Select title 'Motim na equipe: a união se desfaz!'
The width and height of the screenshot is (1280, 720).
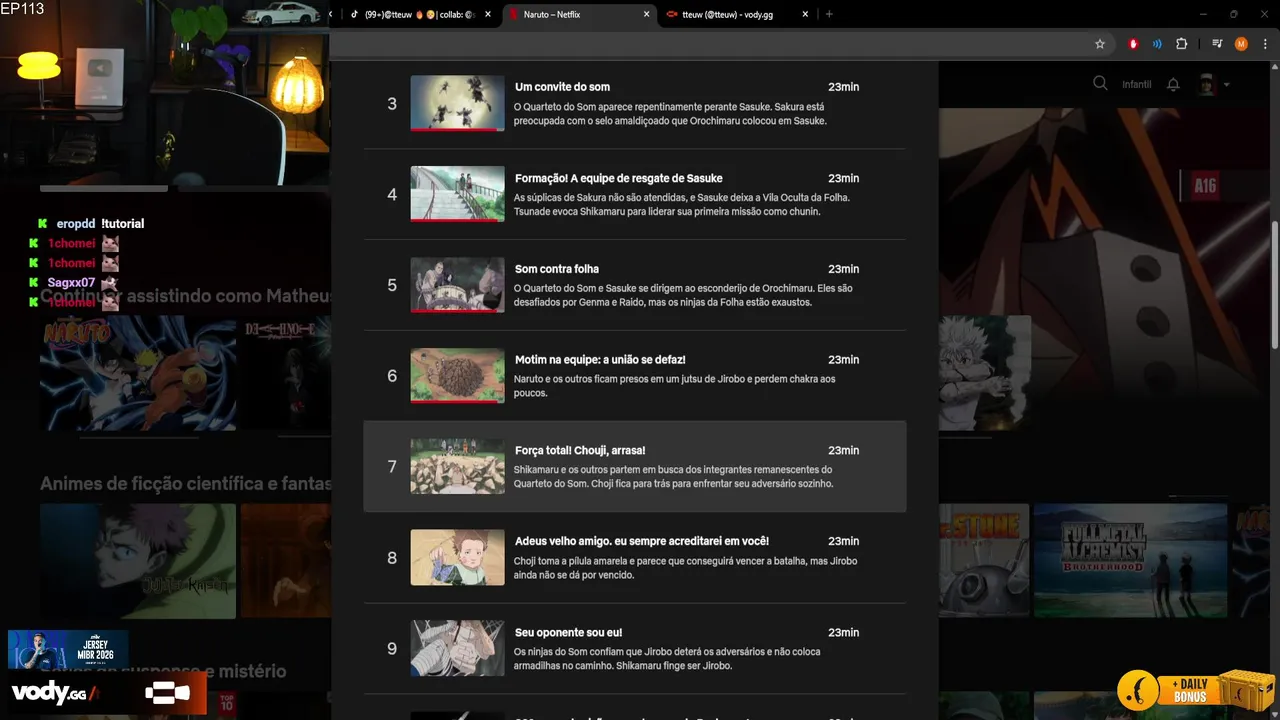pos(600,360)
